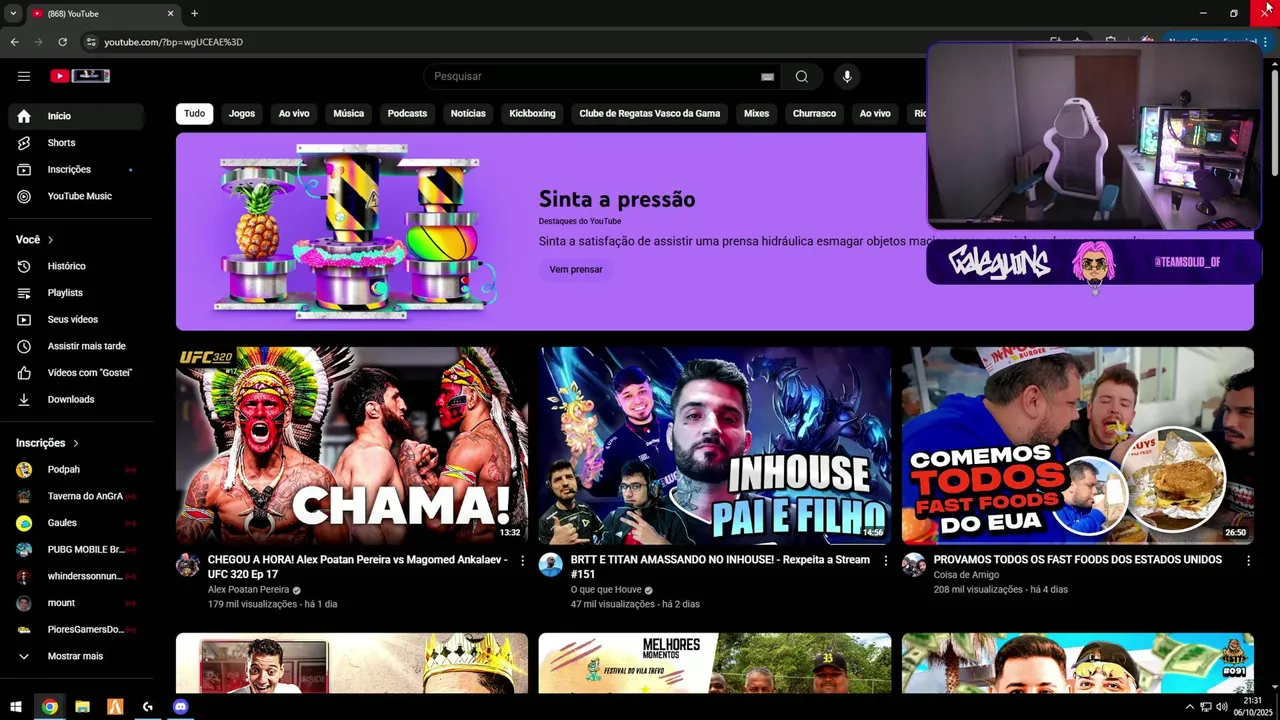Click Coisa de Amigo channel avatar
Viewport: 1280px width, 720px height.
914,565
